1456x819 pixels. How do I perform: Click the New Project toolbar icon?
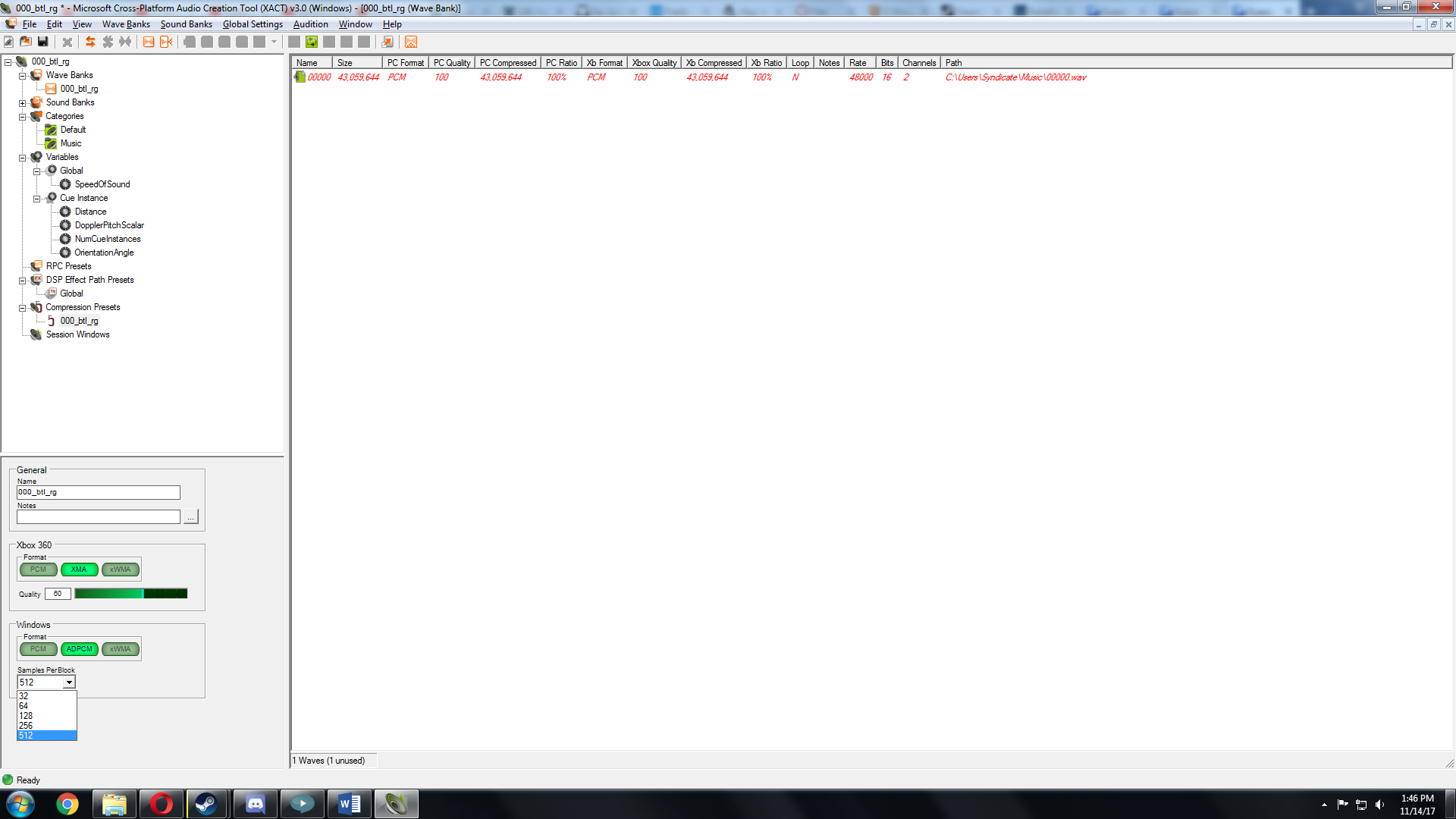click(x=9, y=42)
